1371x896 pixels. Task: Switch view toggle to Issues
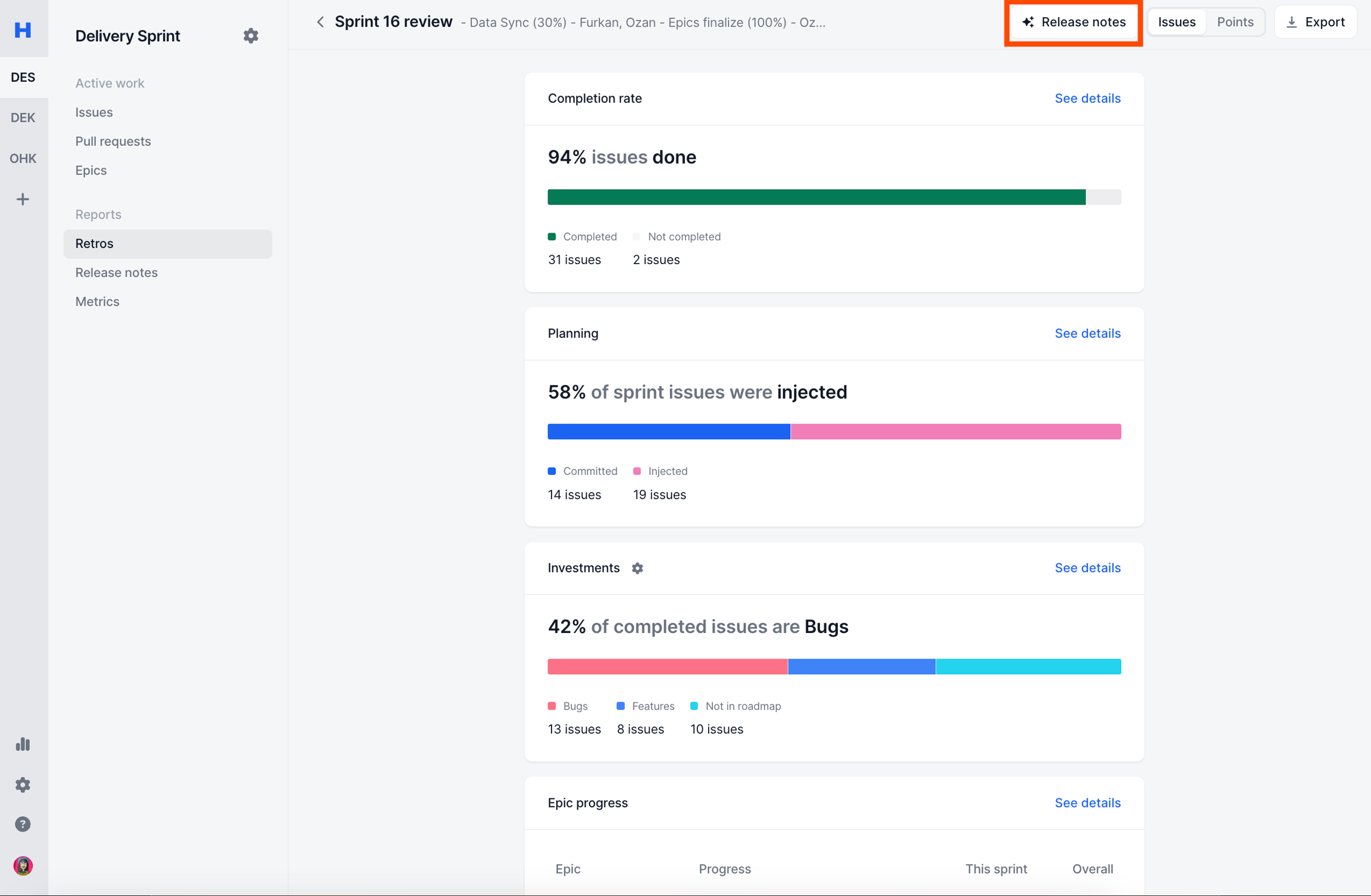click(1176, 22)
